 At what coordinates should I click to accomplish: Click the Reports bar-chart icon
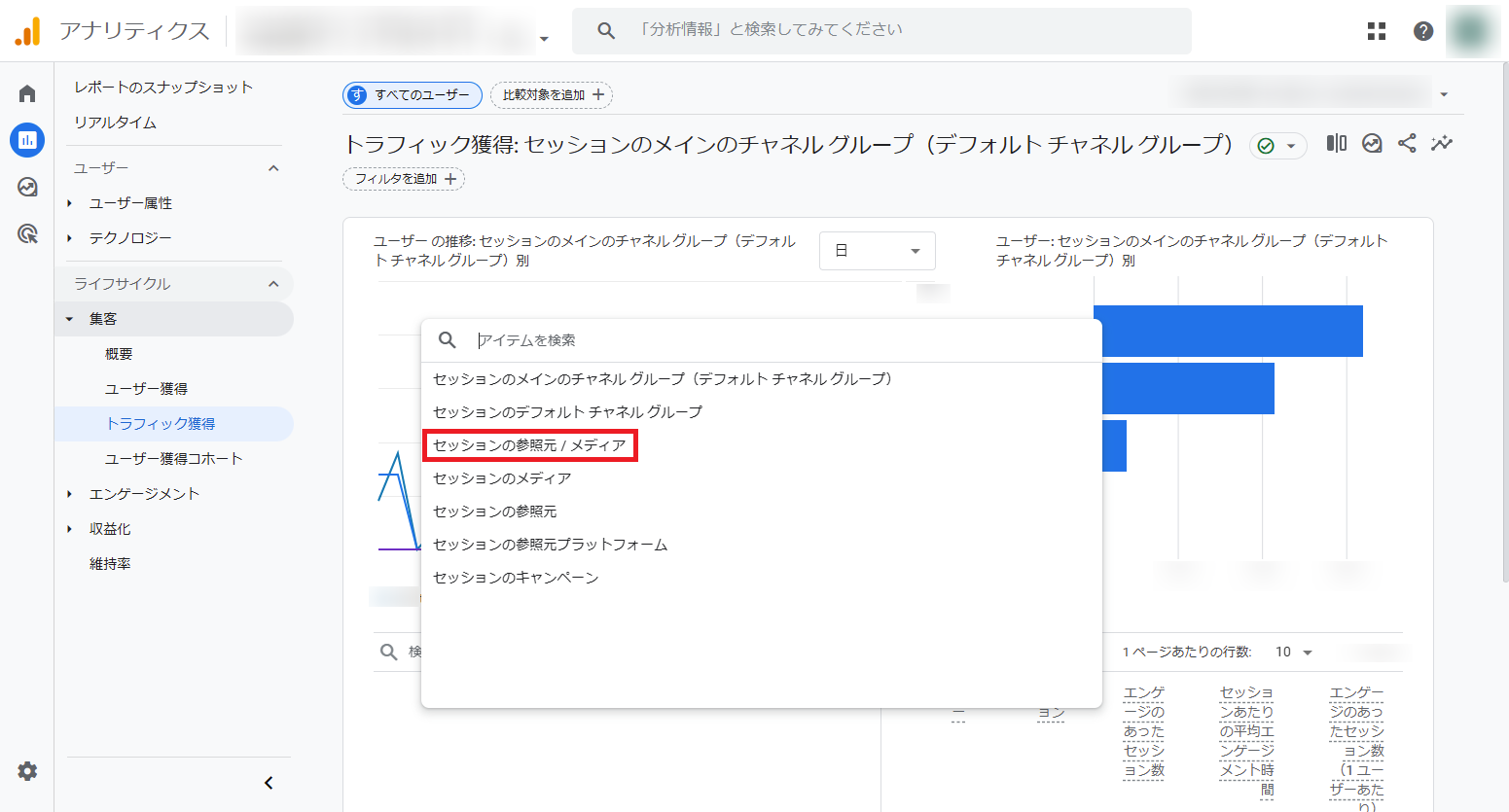point(27,140)
